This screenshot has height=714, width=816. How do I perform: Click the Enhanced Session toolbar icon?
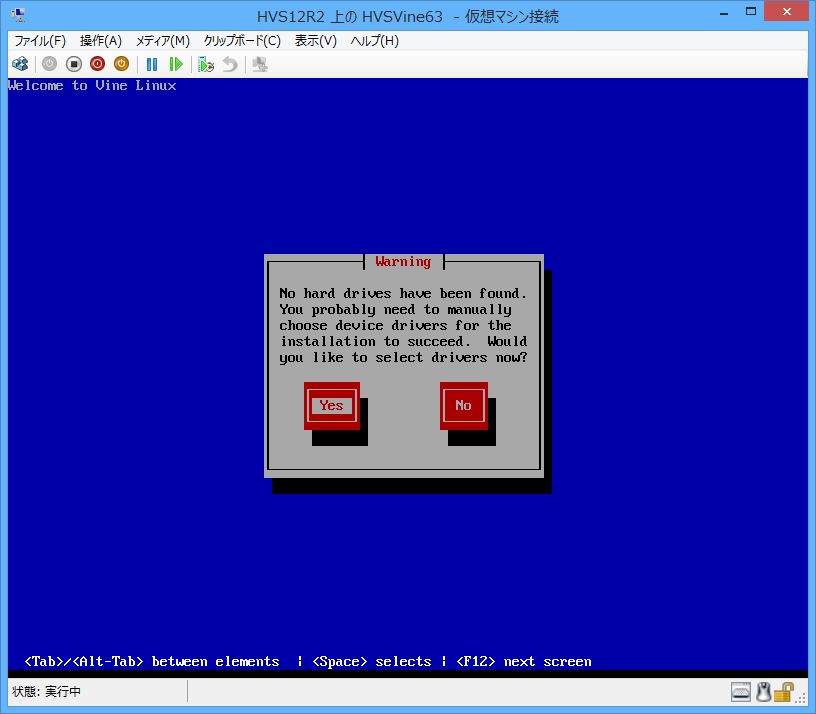(260, 65)
